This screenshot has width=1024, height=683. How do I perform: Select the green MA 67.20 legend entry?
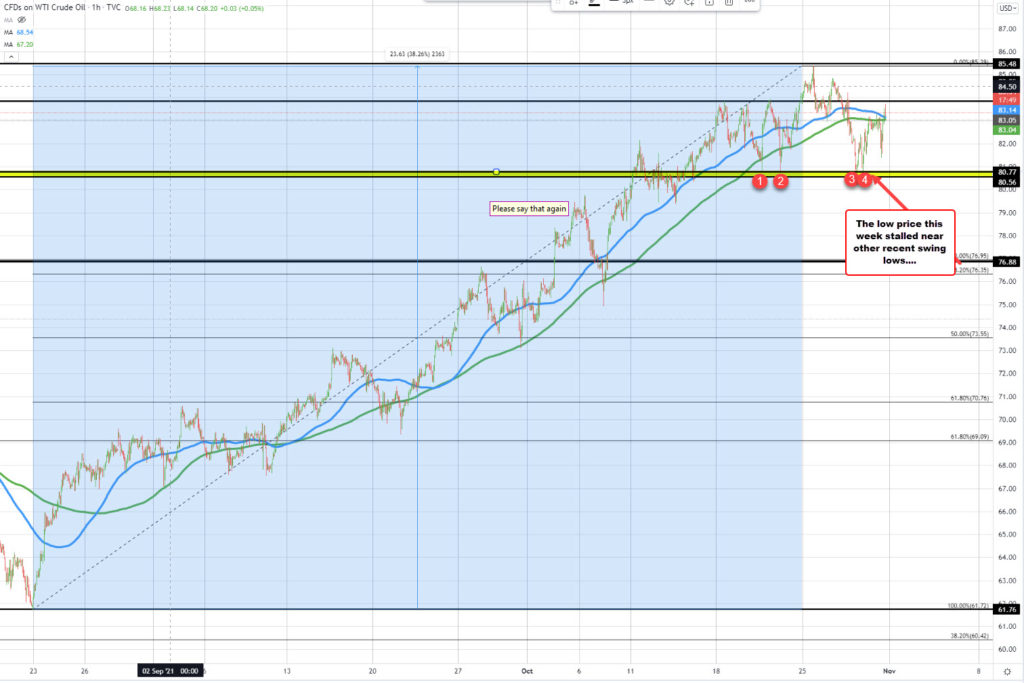click(18, 45)
